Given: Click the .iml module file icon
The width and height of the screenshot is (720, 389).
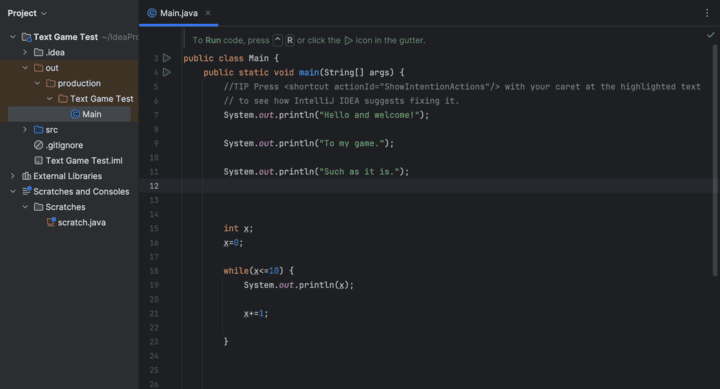Looking at the screenshot, I should click(x=39, y=160).
